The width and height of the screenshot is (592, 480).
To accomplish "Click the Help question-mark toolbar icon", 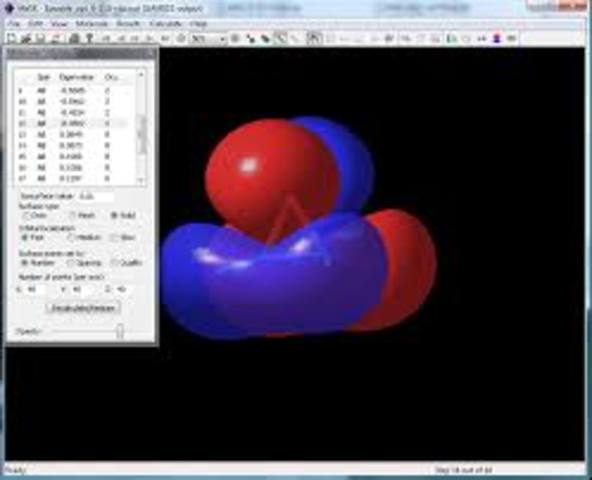I will click(x=89, y=38).
